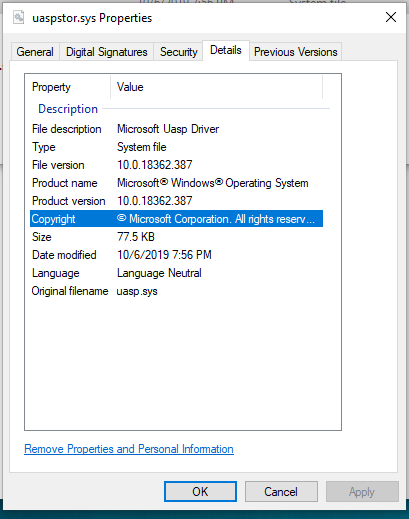Close the Properties dialog with X
The image size is (409, 519).
tap(391, 17)
